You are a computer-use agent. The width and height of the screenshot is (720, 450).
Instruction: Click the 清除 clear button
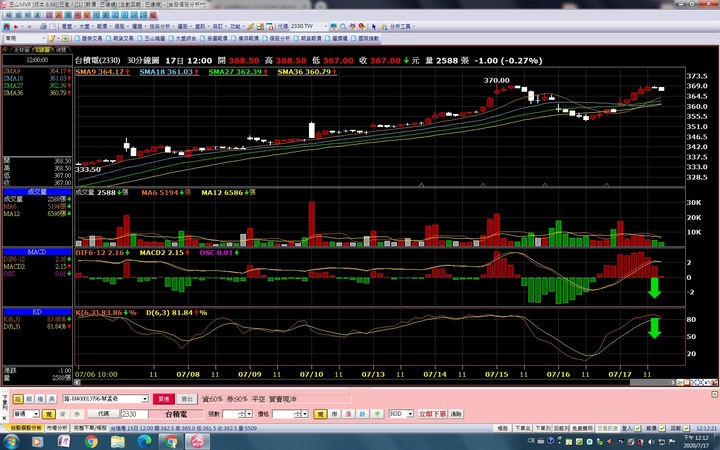(456, 414)
